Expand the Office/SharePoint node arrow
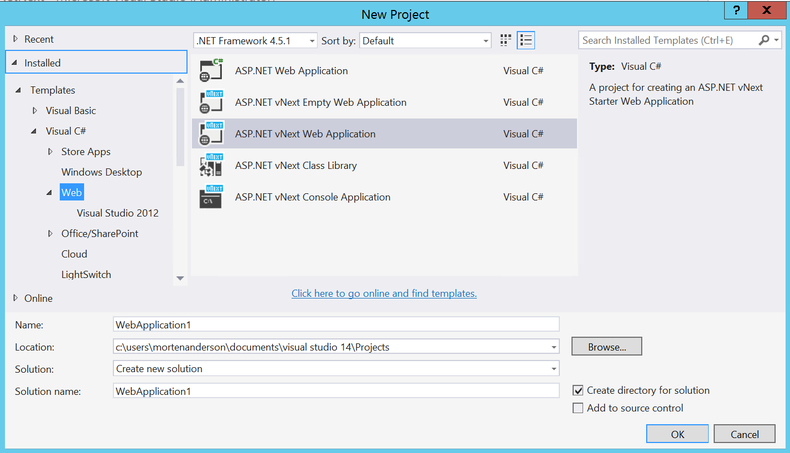Image resolution: width=790 pixels, height=453 pixels. pos(50,233)
